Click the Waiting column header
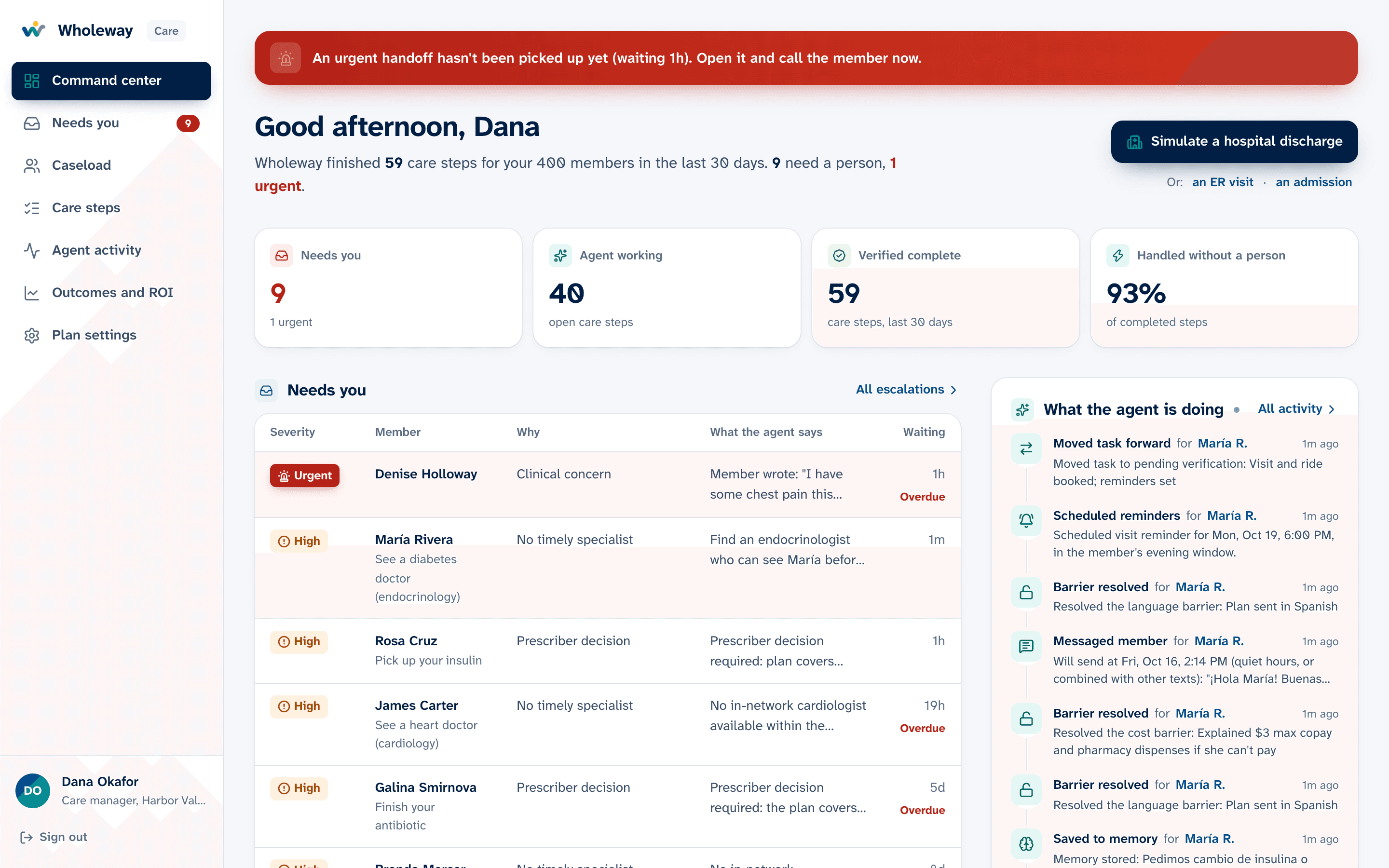 tap(924, 432)
